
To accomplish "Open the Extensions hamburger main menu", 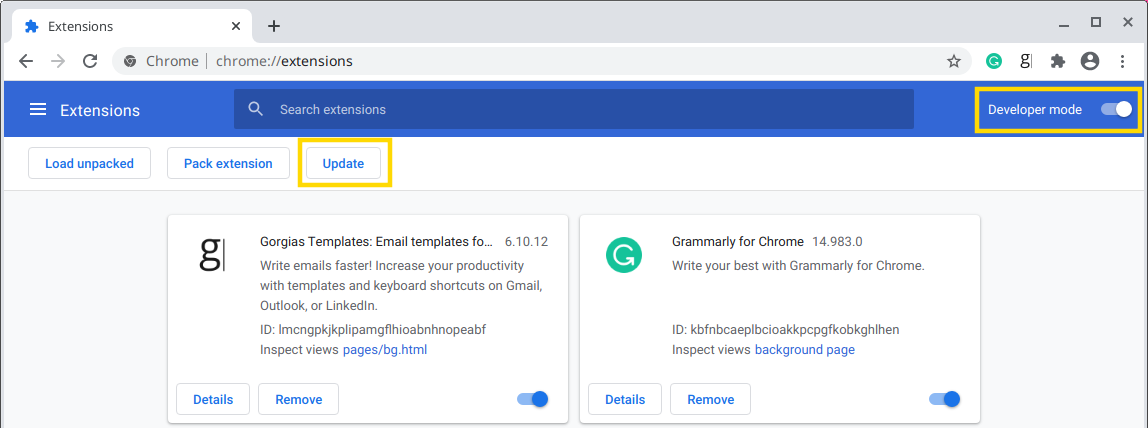I will [x=37, y=110].
